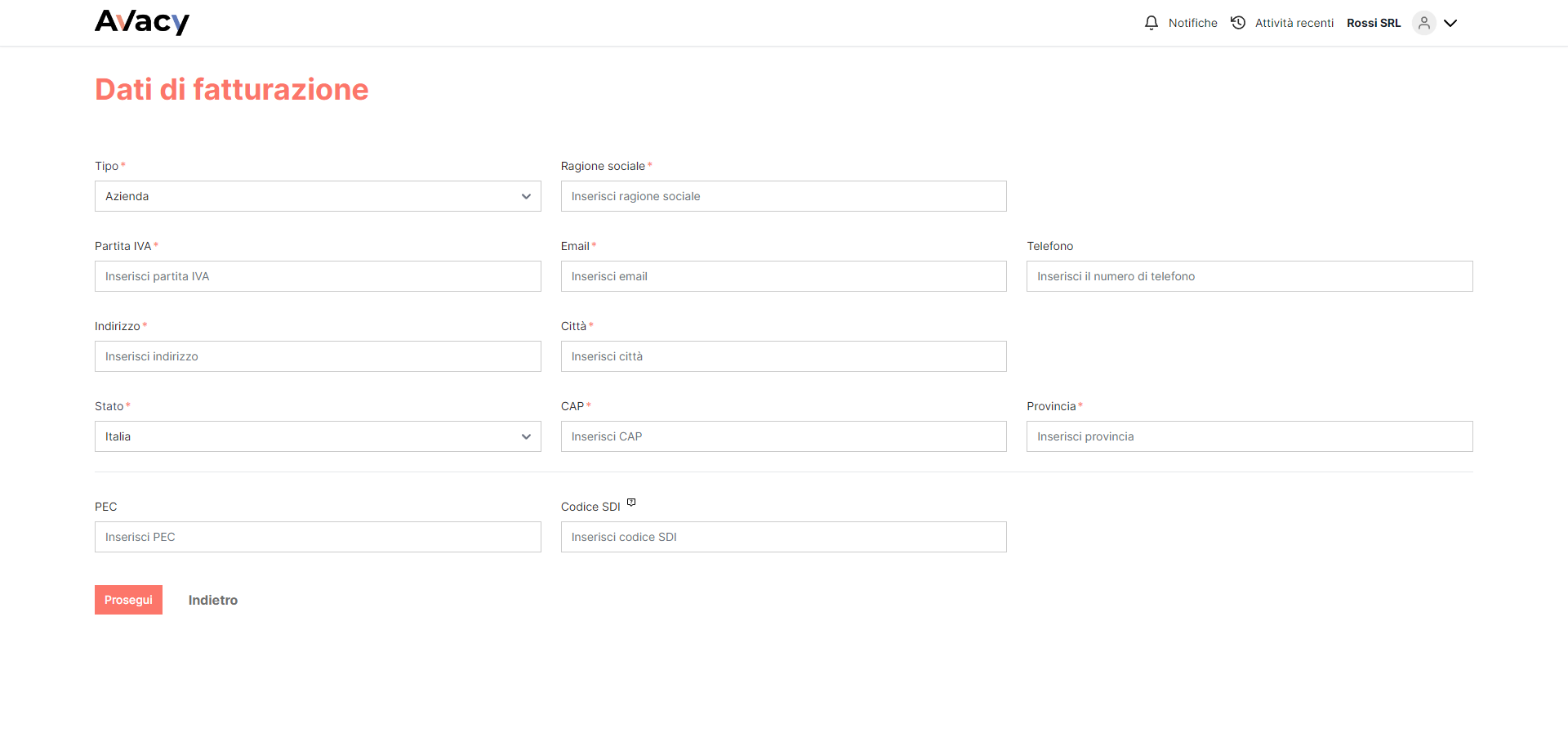Screen dimensions: 1568x751
Task: Click the Attività recenti history icon
Action: (1238, 23)
